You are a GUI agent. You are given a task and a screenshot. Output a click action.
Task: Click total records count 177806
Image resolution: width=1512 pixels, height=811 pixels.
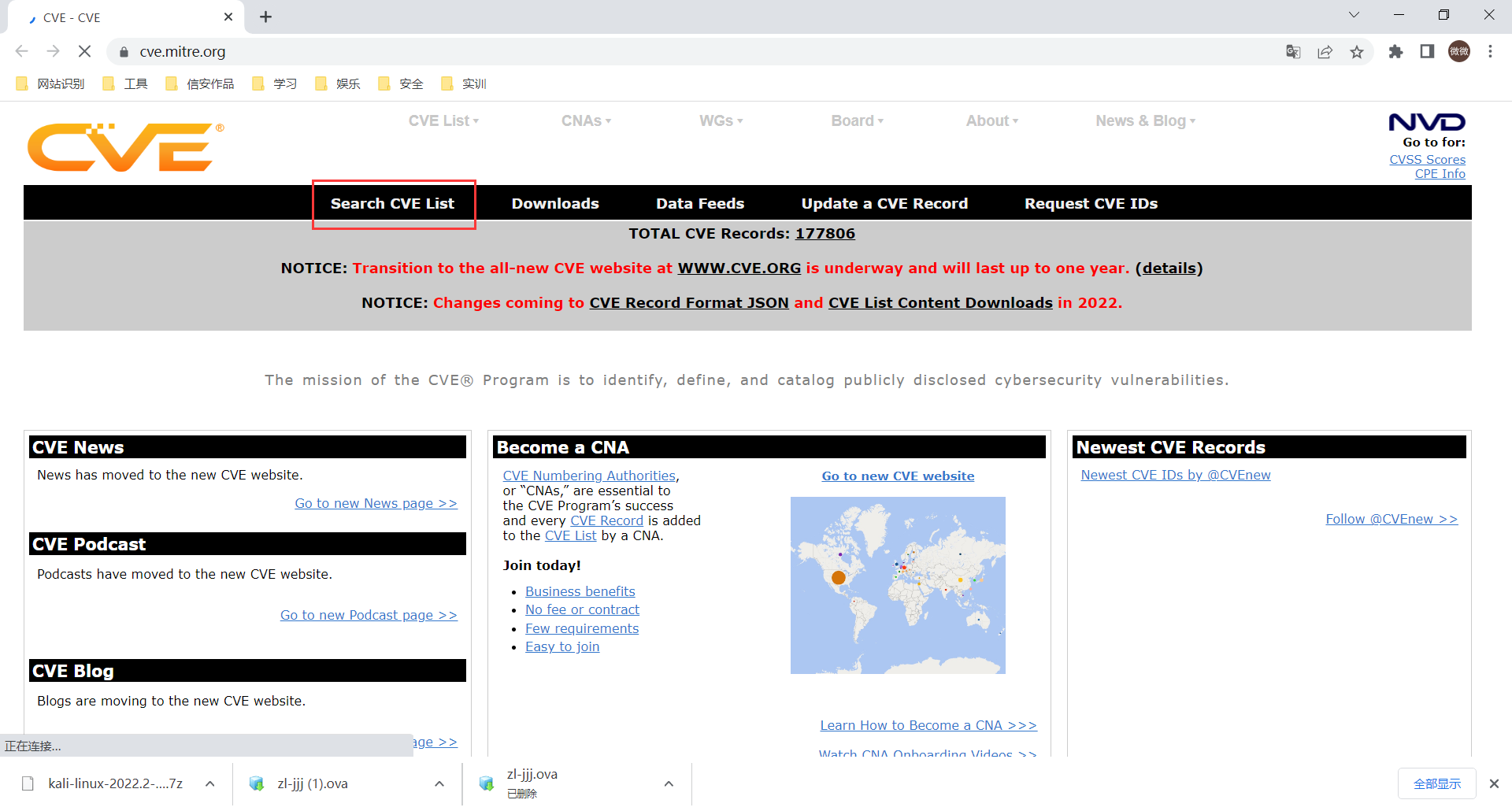[825, 234]
